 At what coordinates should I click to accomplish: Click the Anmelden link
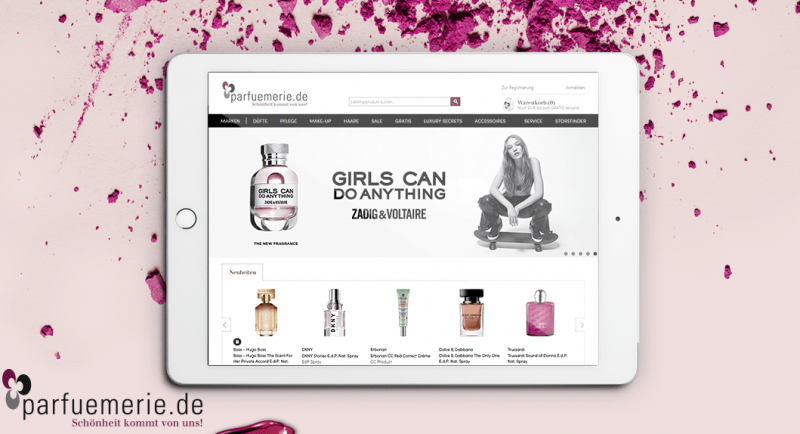pos(575,88)
